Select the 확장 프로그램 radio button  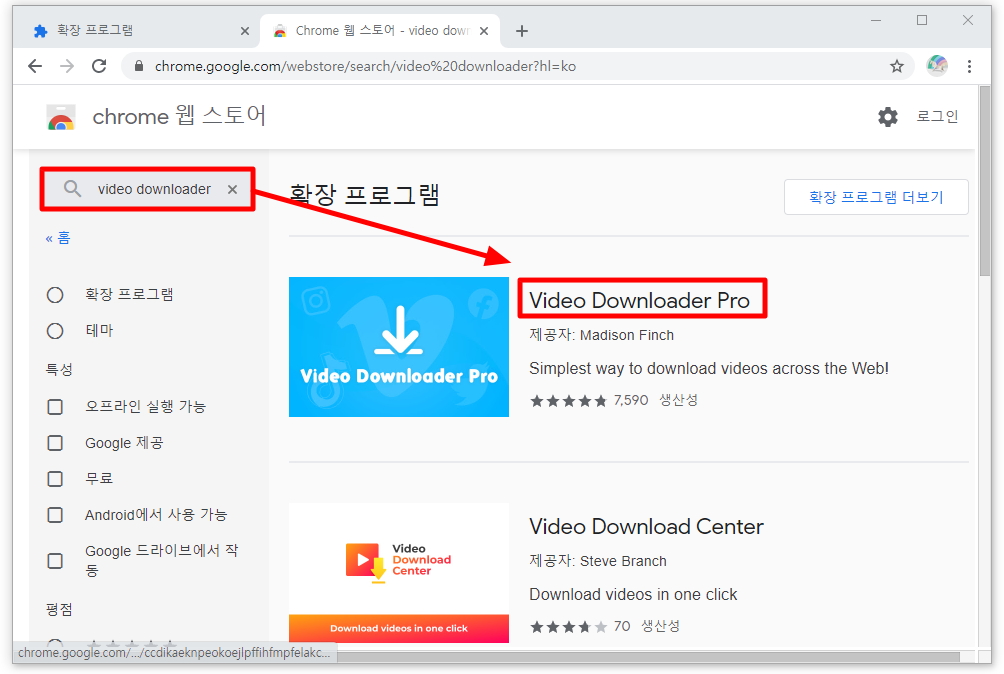point(55,294)
